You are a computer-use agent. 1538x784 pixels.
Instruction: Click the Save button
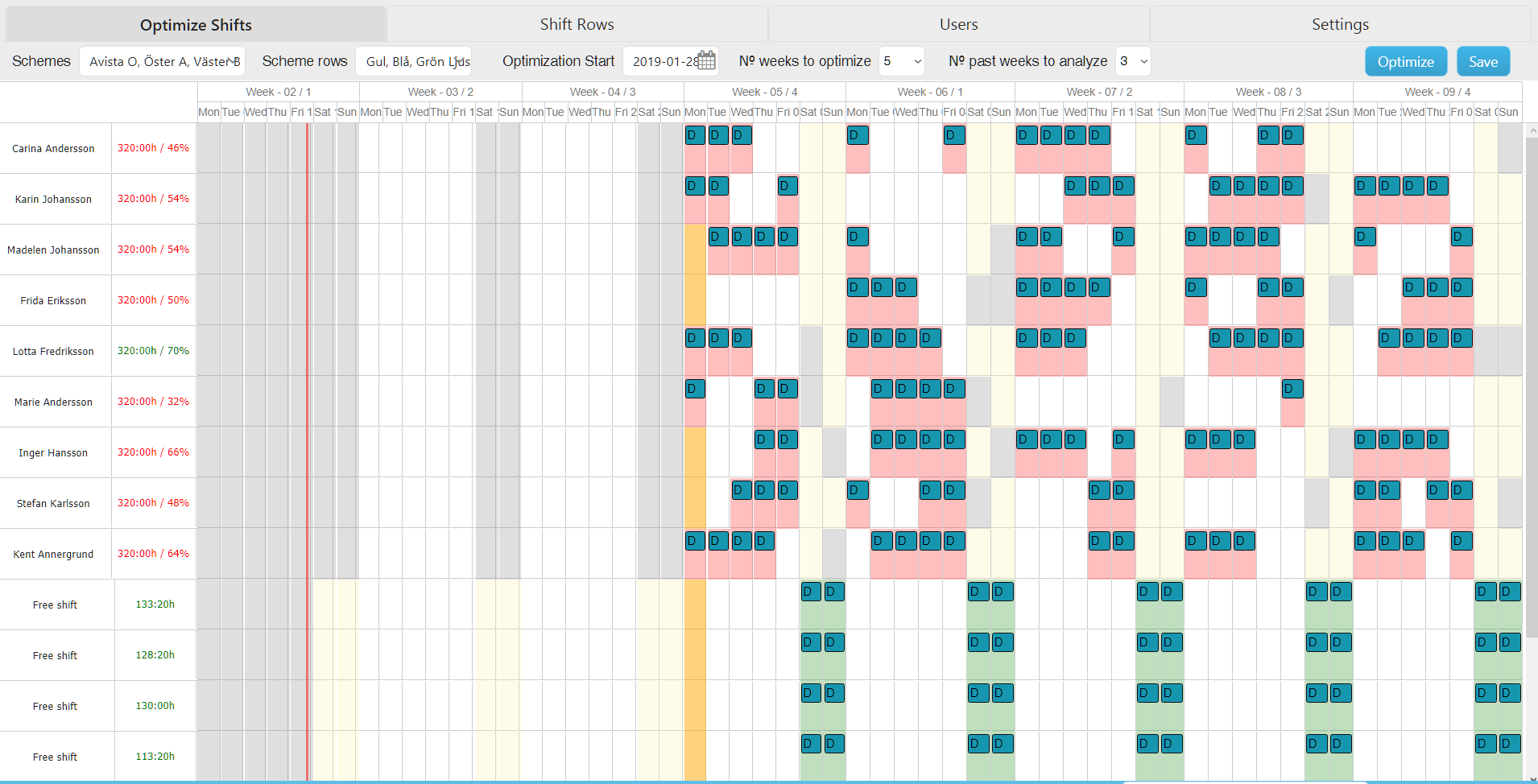pos(1482,61)
